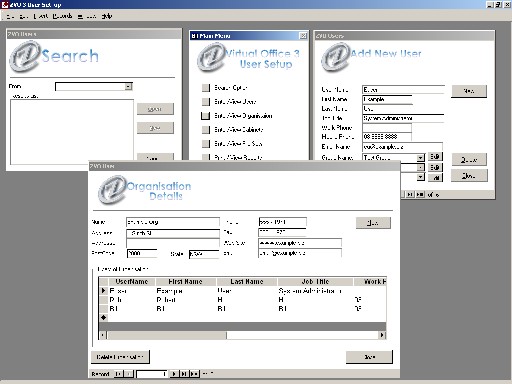Click the empty Work Phone field
Image resolution: width=512 pixels, height=384 pixels.
387,128
